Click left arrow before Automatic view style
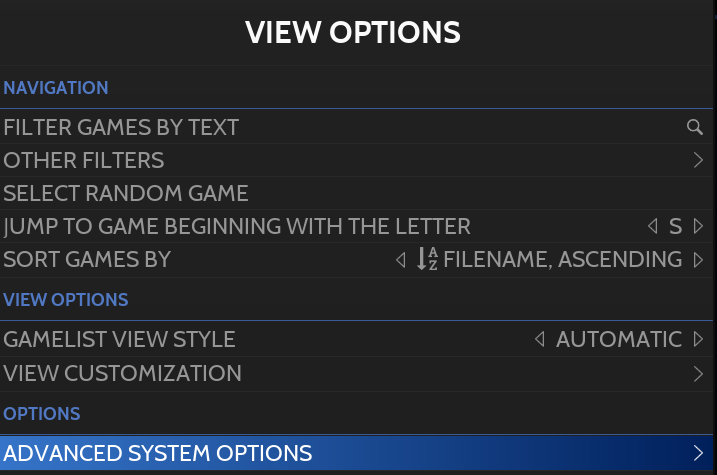Screen dimensions: 717x475 click(540, 340)
